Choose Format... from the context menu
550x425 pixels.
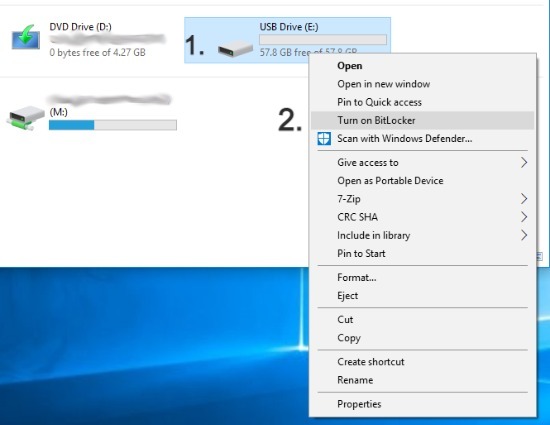pos(422,278)
